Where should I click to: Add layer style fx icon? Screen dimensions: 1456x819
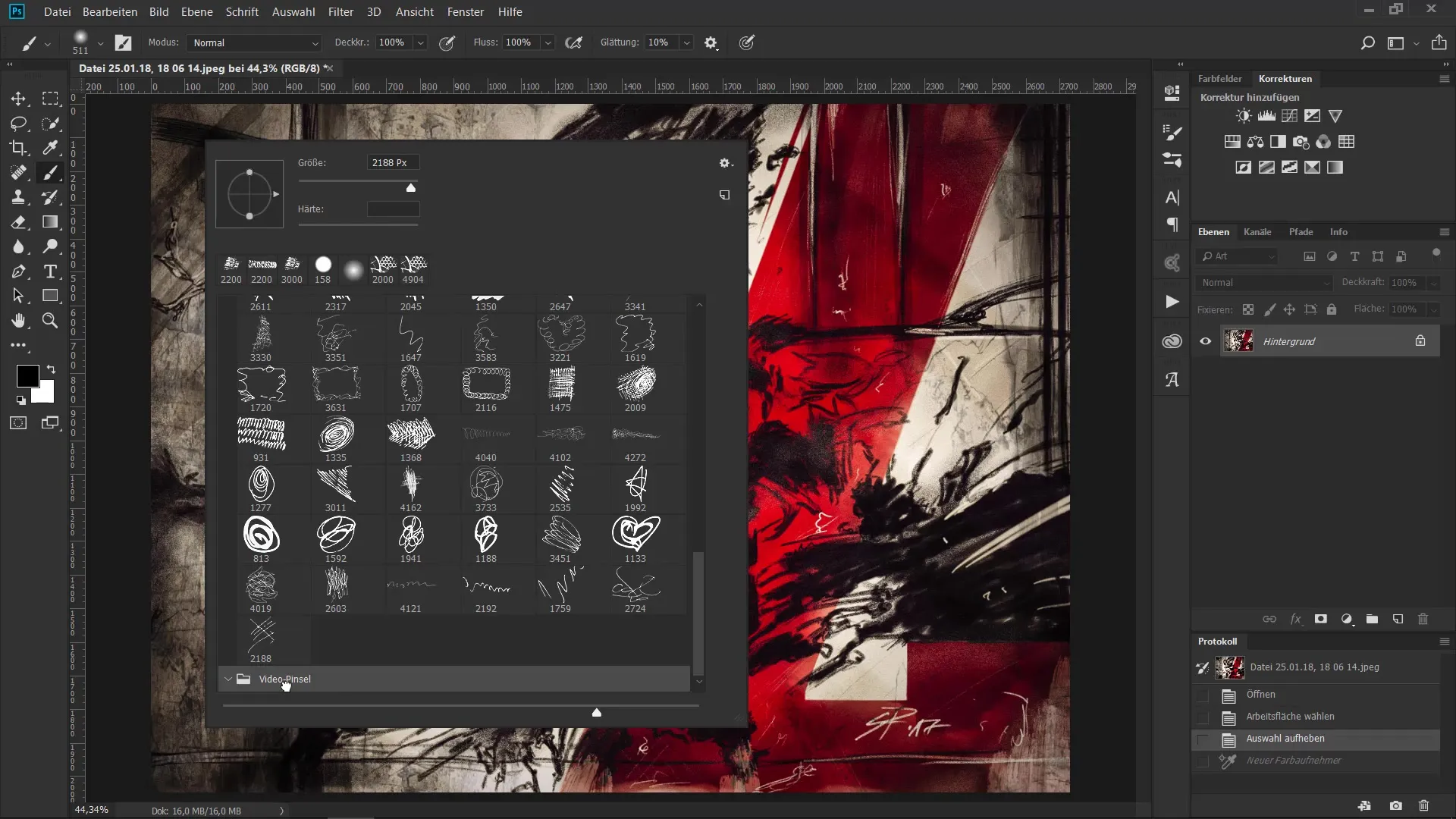[1295, 619]
